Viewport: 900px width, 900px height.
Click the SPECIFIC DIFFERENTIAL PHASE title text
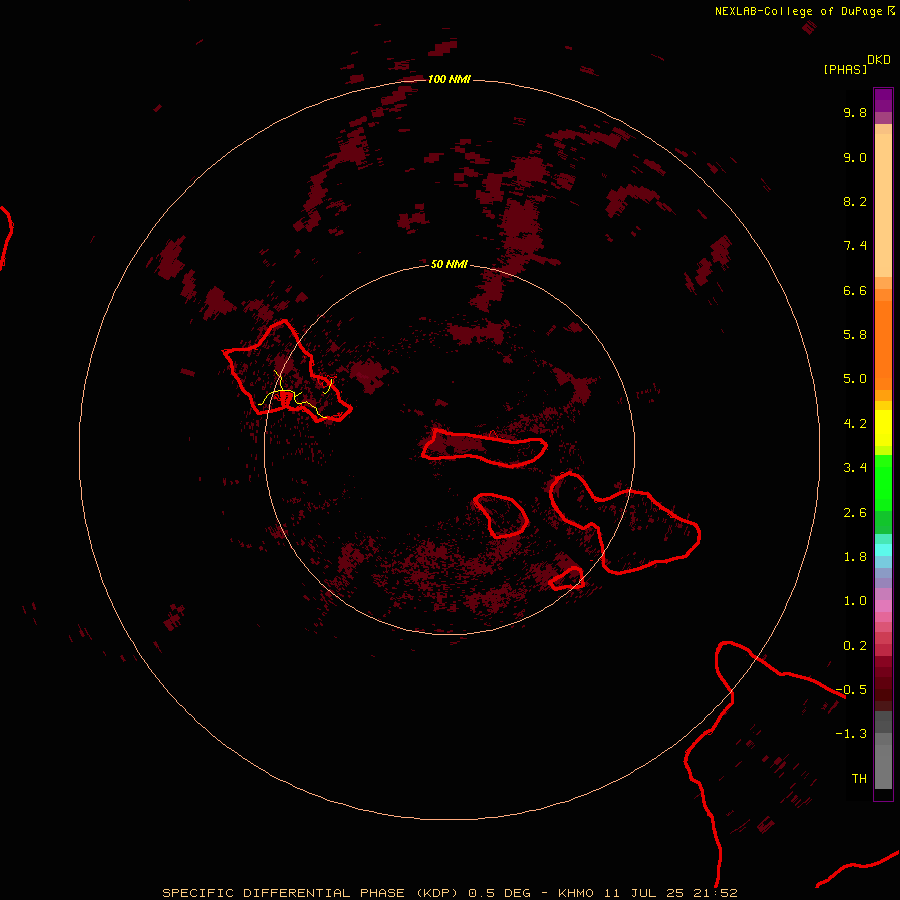(x=284, y=893)
